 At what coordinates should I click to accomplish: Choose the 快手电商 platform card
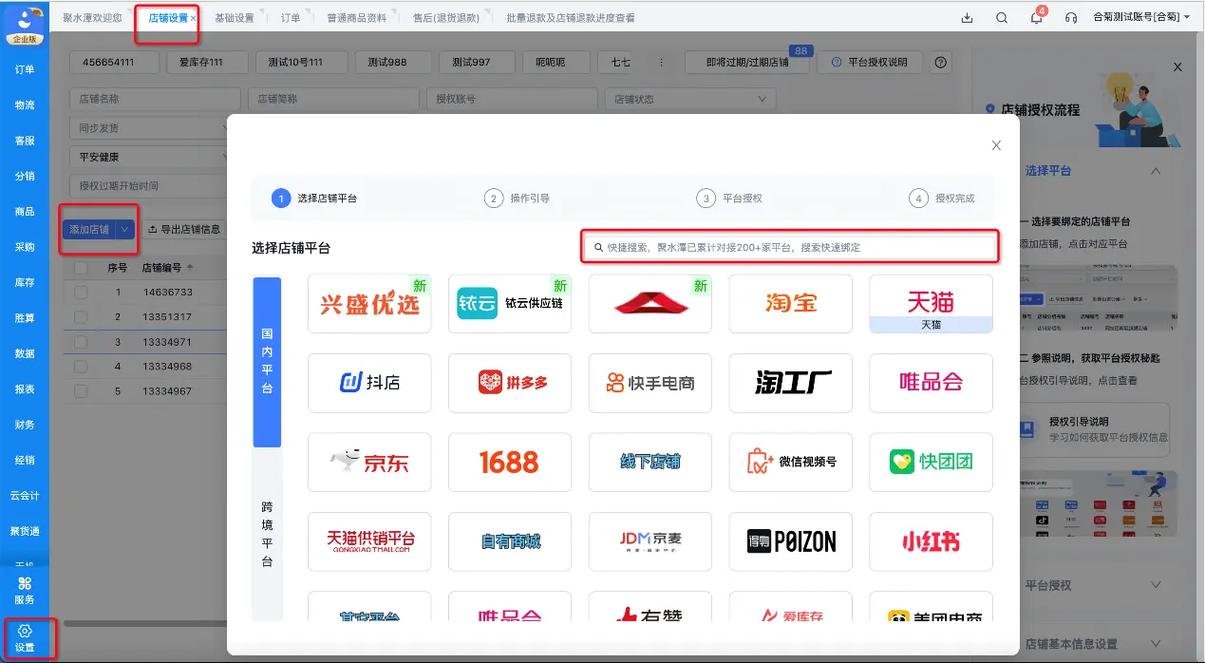(x=650, y=383)
